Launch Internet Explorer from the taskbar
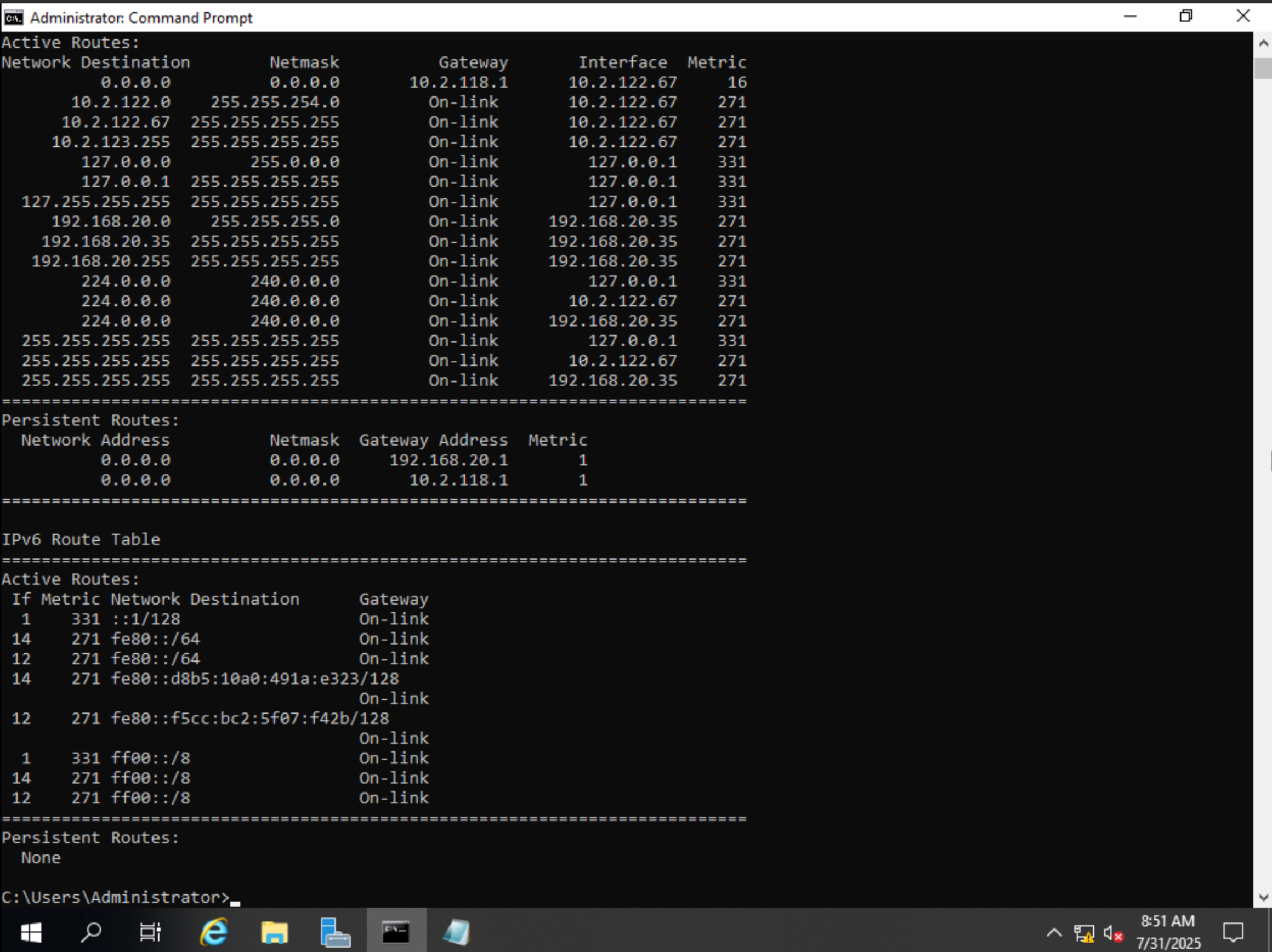 [214, 932]
